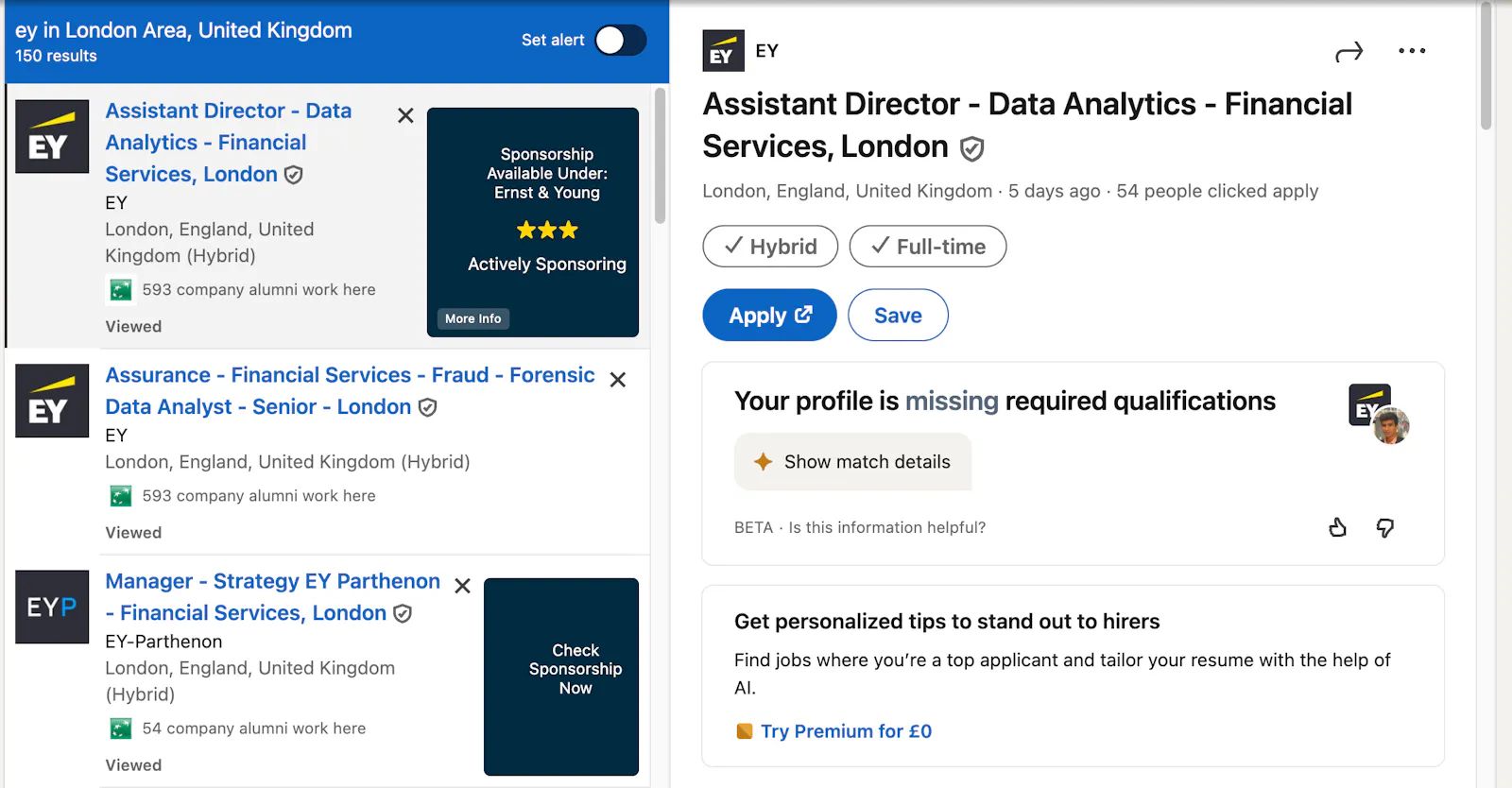Click the share arrow icon in job details
Screen dimensions: 1512x788
click(1349, 52)
